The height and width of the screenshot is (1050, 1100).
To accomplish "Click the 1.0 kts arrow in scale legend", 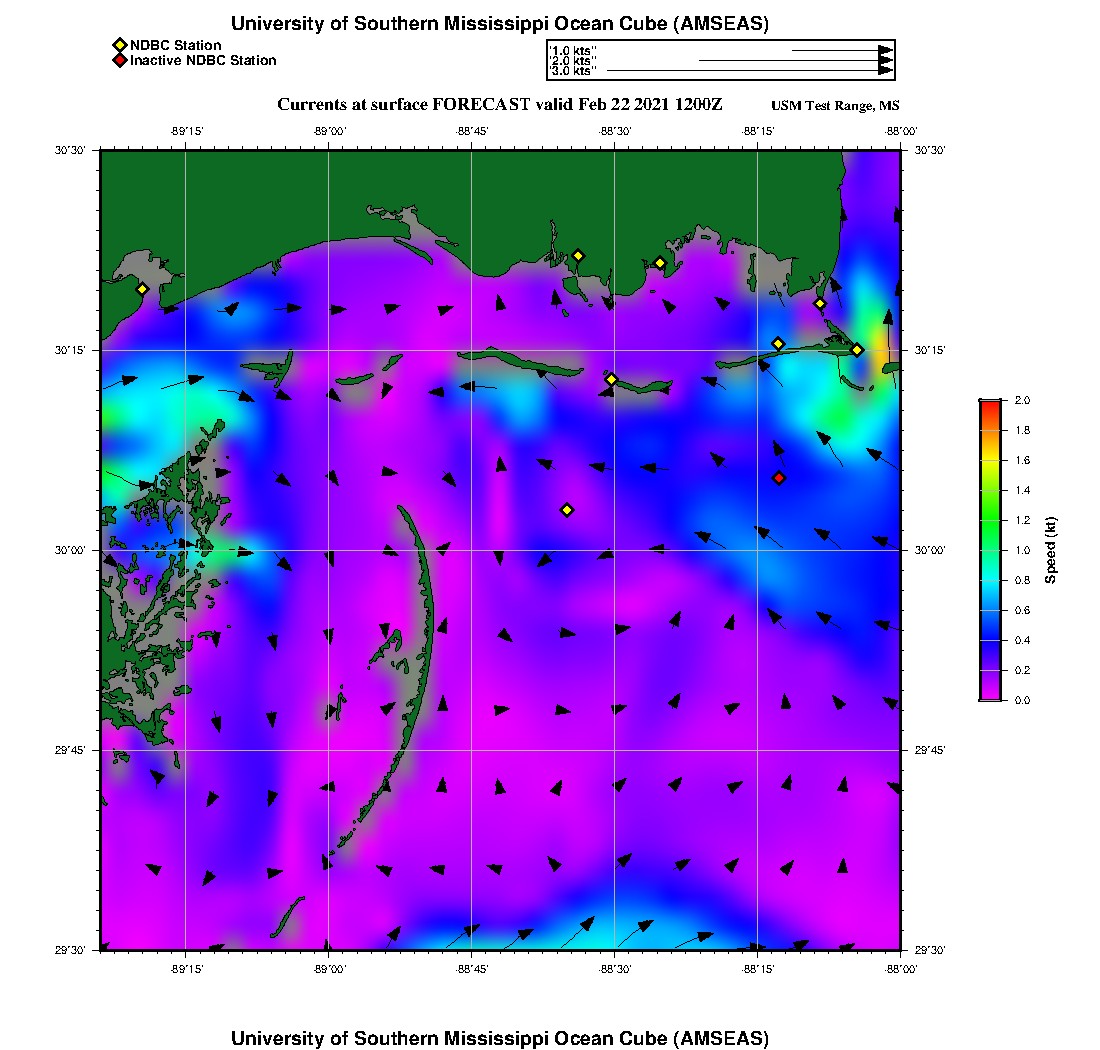I will tap(842, 50).
